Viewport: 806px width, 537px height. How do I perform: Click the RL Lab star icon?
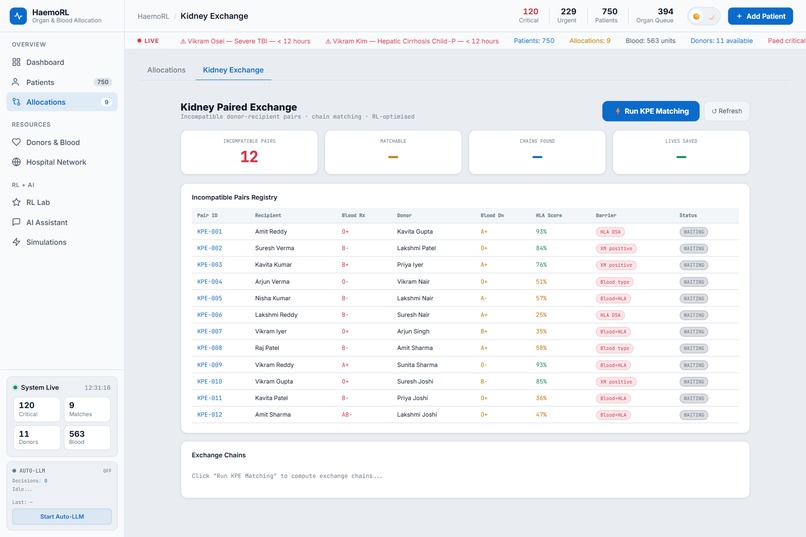[16, 202]
